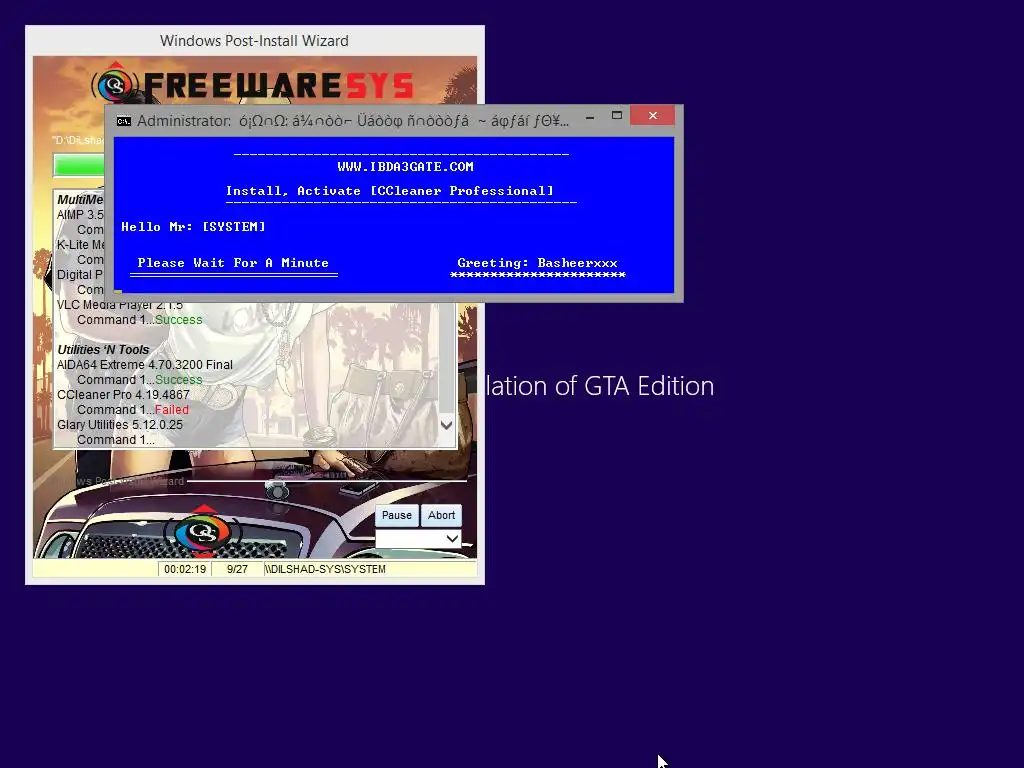Click 'Please Wait For A Minute' text
The width and height of the screenshot is (1024, 768).
click(x=233, y=263)
